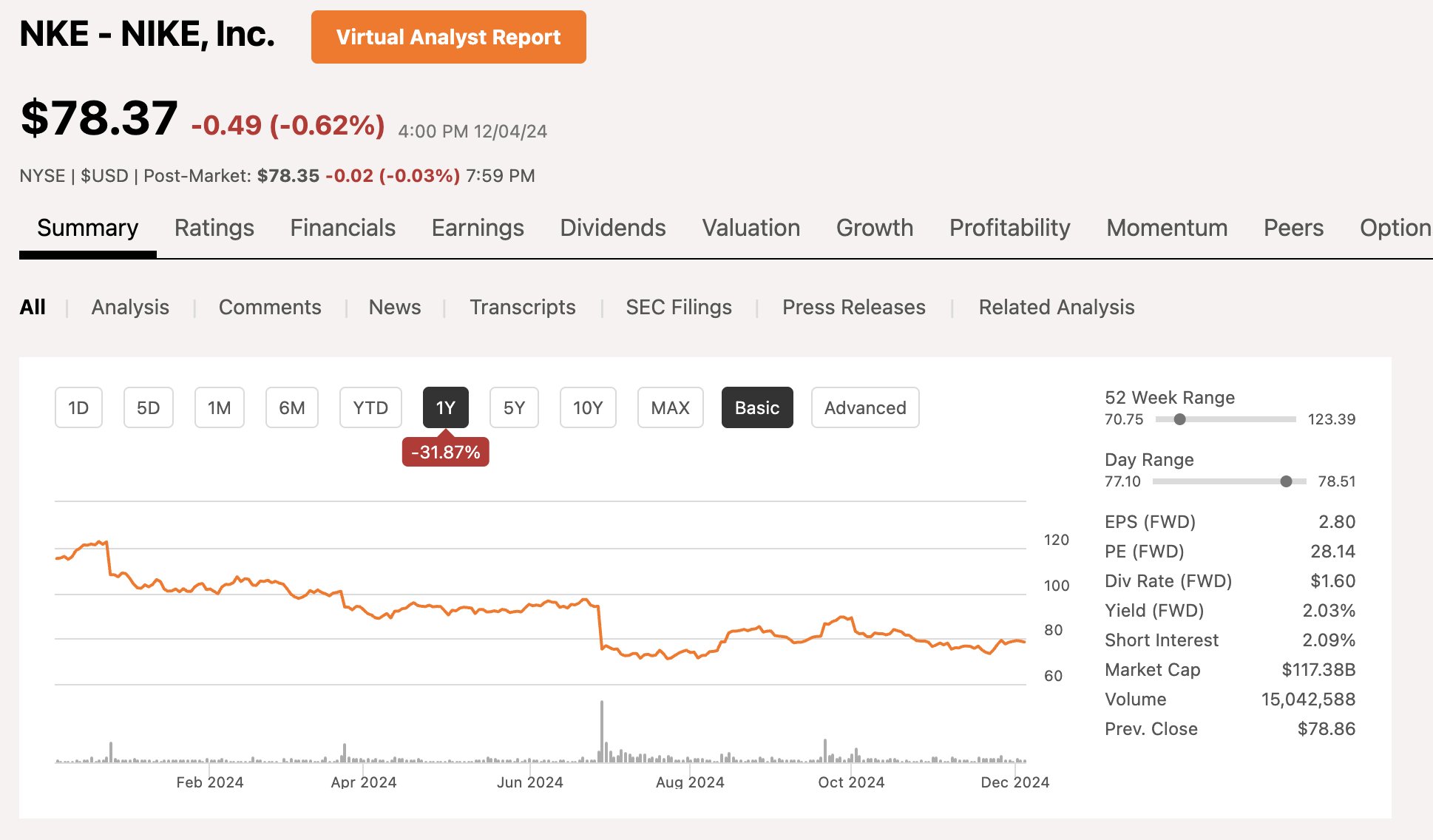The height and width of the screenshot is (840, 1433).
Task: Click the Short Interest value 2.09%
Action: click(x=1329, y=640)
